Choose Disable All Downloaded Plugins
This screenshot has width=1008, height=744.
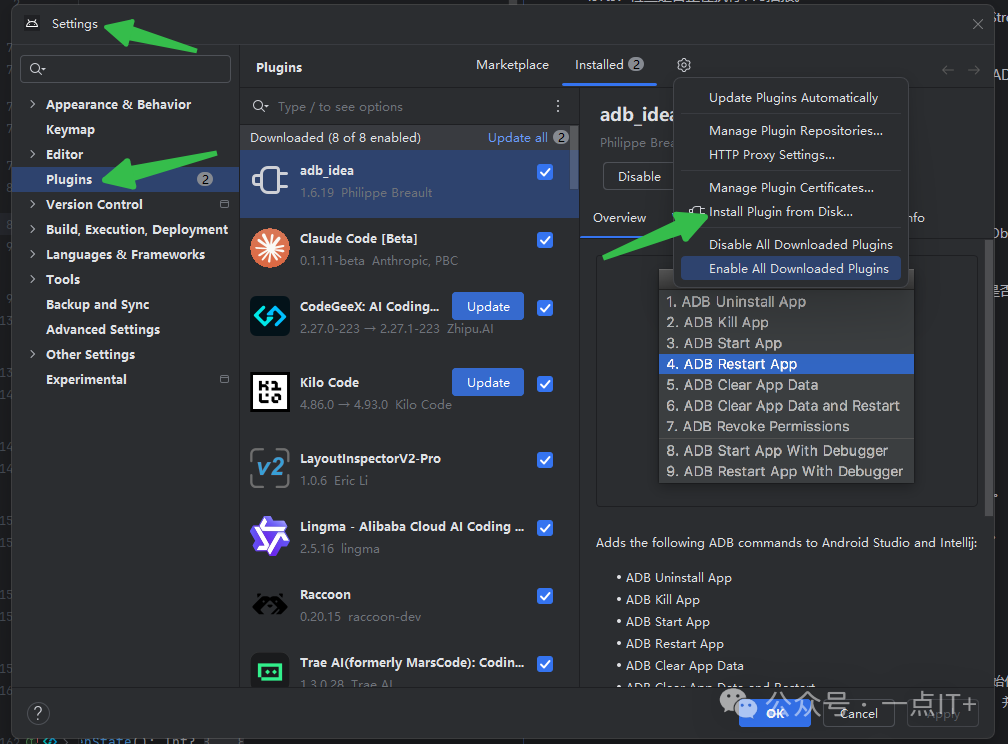coord(800,244)
